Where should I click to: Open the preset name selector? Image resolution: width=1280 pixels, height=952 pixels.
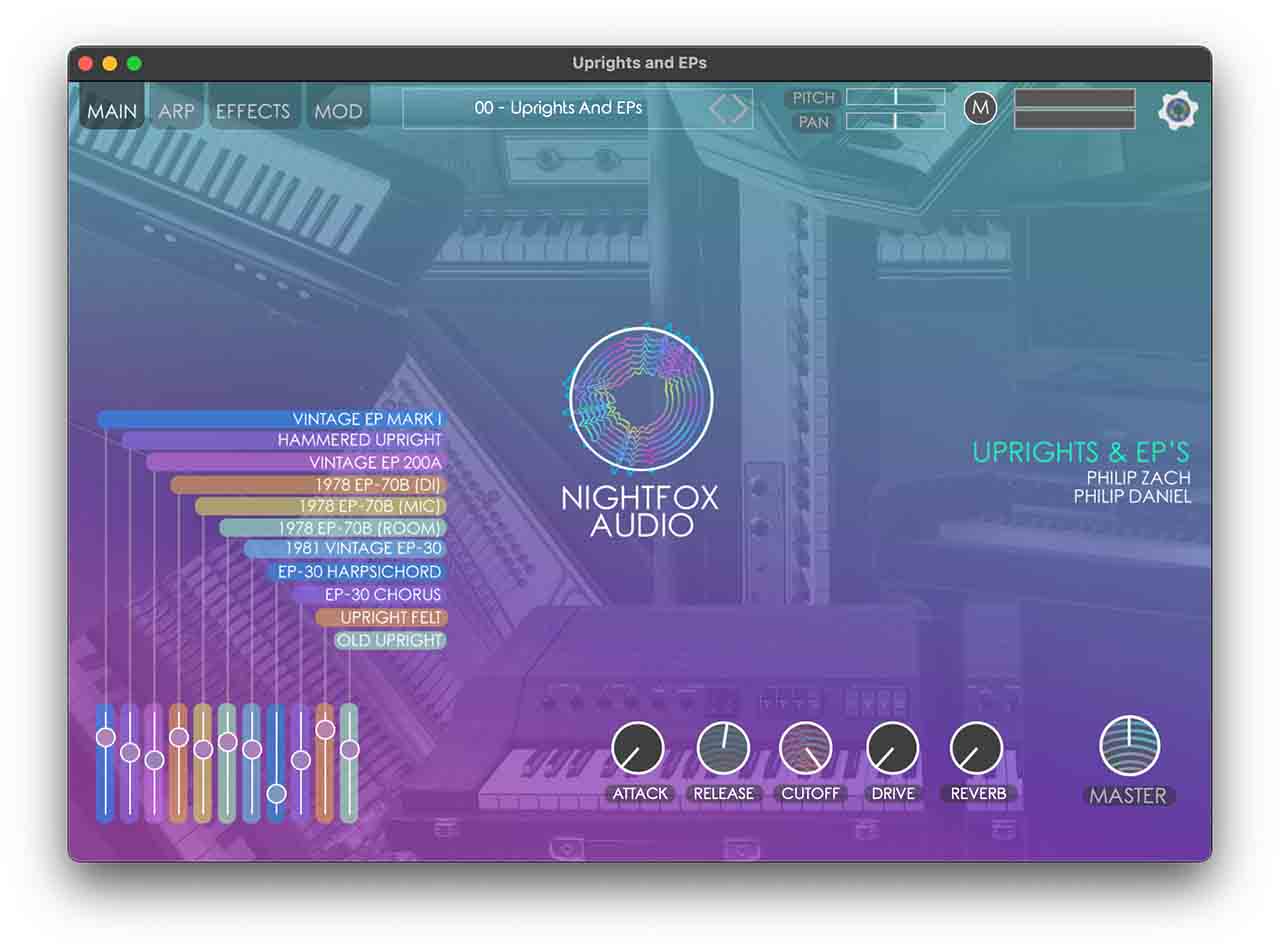pyautogui.click(x=558, y=108)
